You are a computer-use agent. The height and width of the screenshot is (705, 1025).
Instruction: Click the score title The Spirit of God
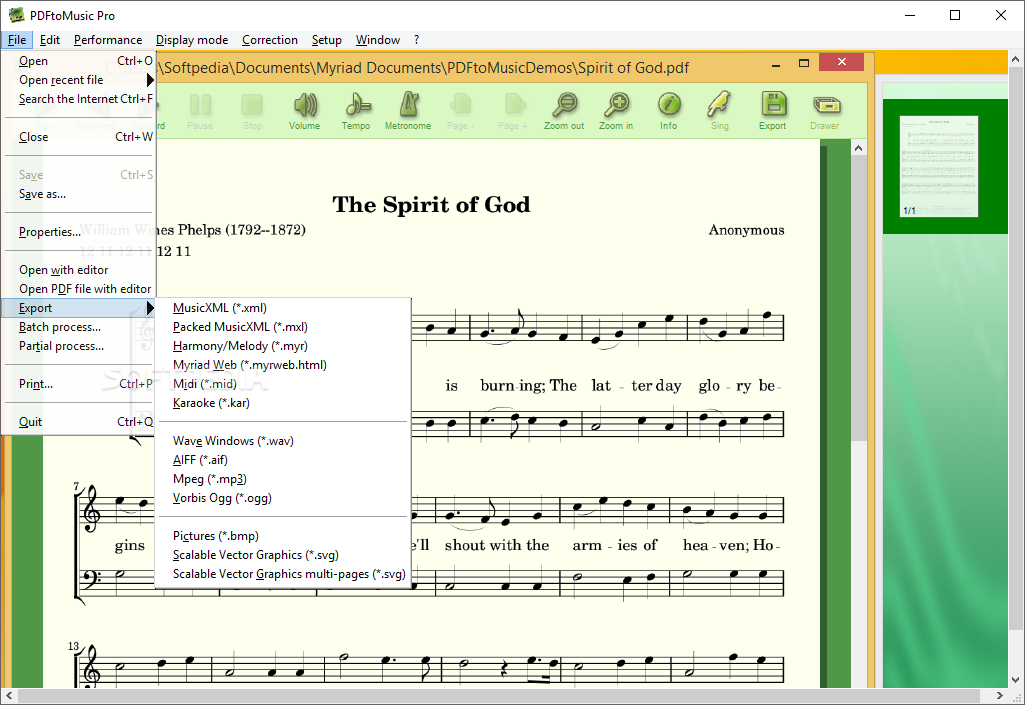[431, 205]
